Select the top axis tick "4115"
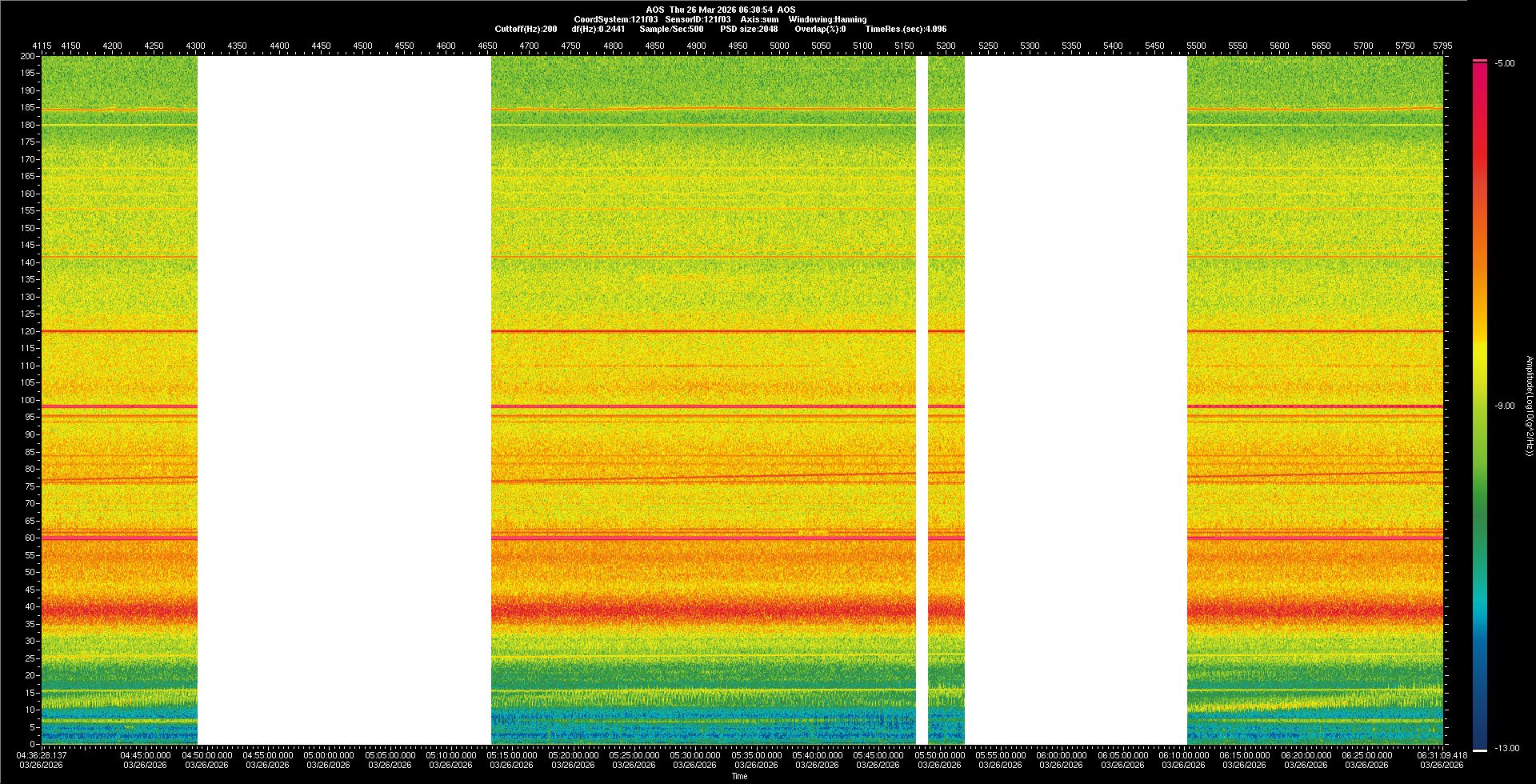 coord(42,46)
